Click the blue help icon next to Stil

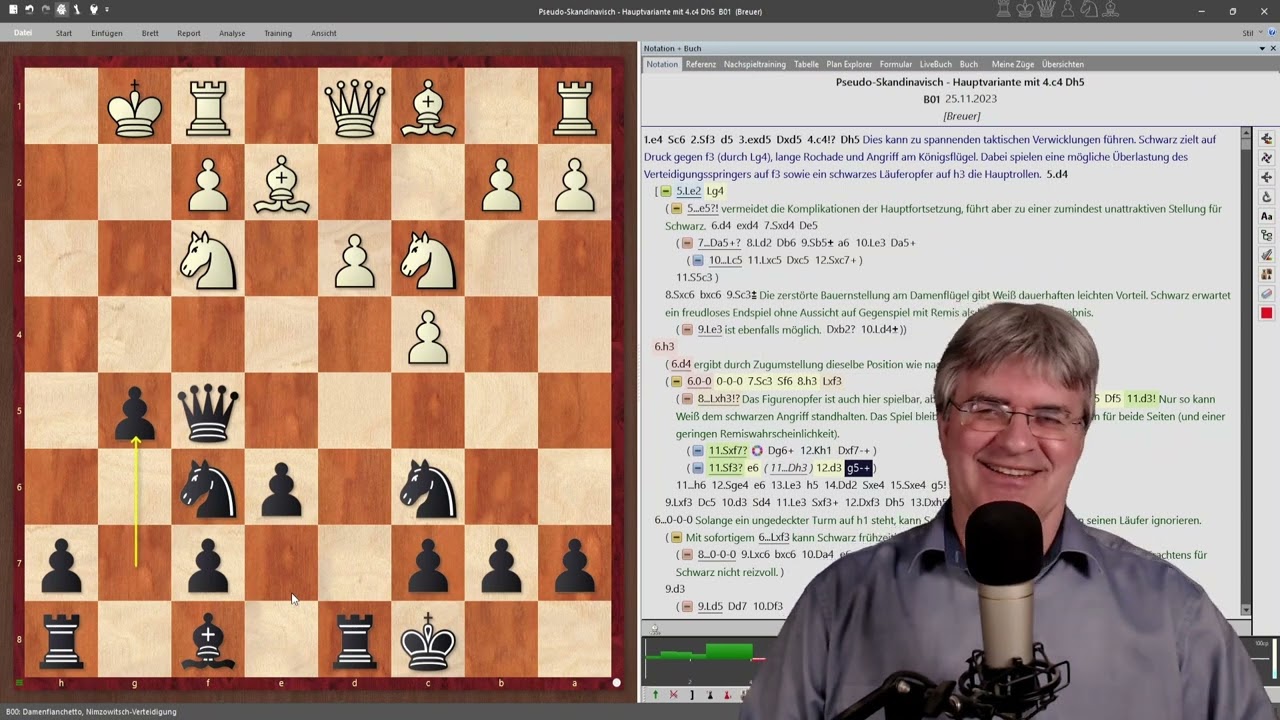pyautogui.click(x=1270, y=33)
